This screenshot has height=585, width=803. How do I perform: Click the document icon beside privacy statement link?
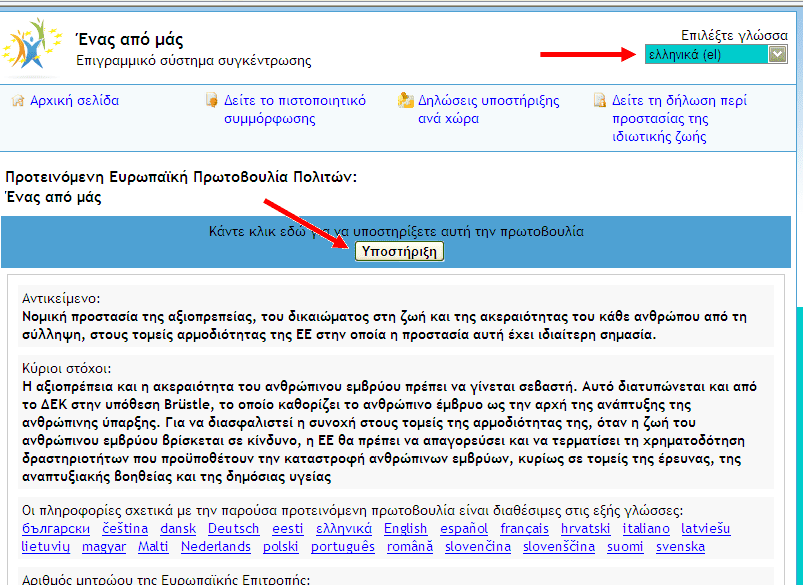coord(599,101)
